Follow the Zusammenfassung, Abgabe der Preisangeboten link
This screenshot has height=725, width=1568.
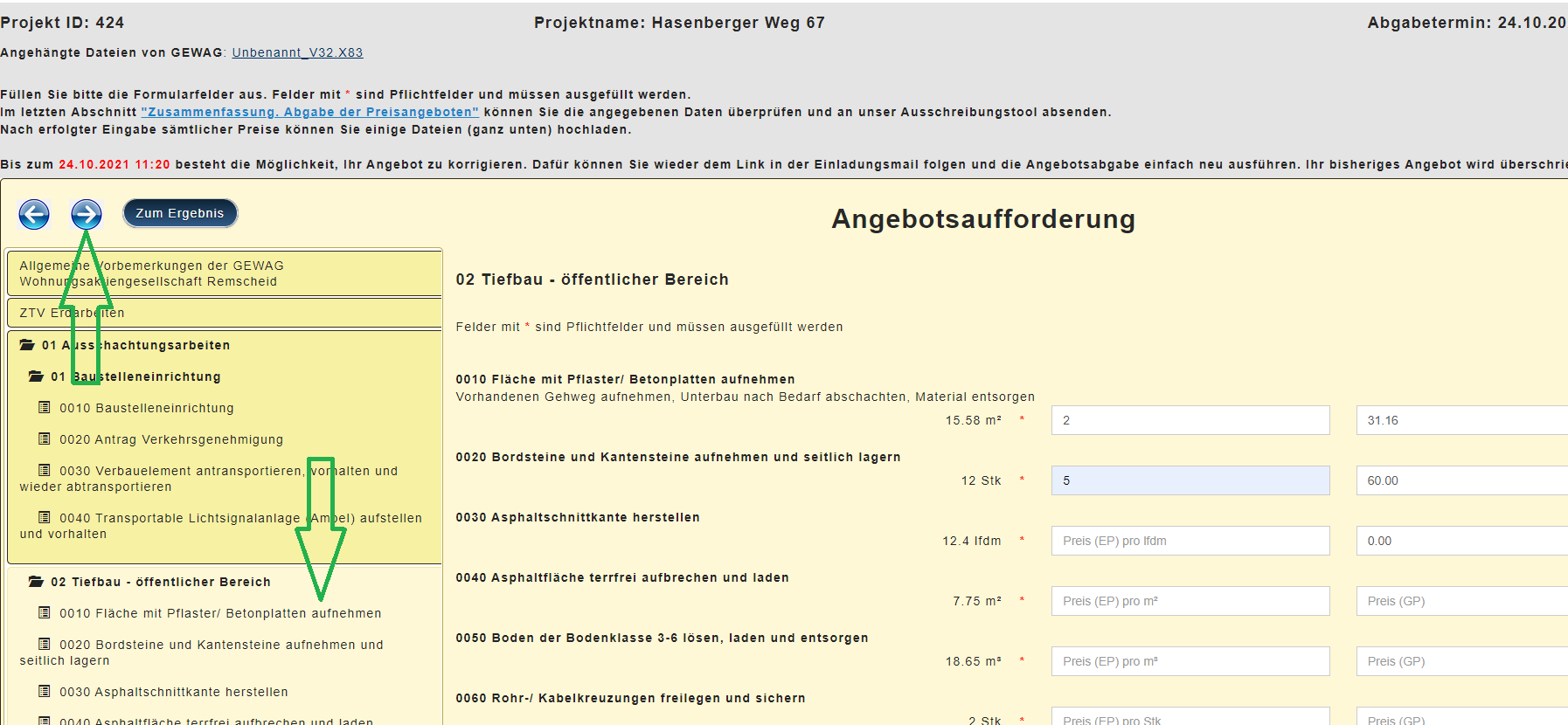309,112
